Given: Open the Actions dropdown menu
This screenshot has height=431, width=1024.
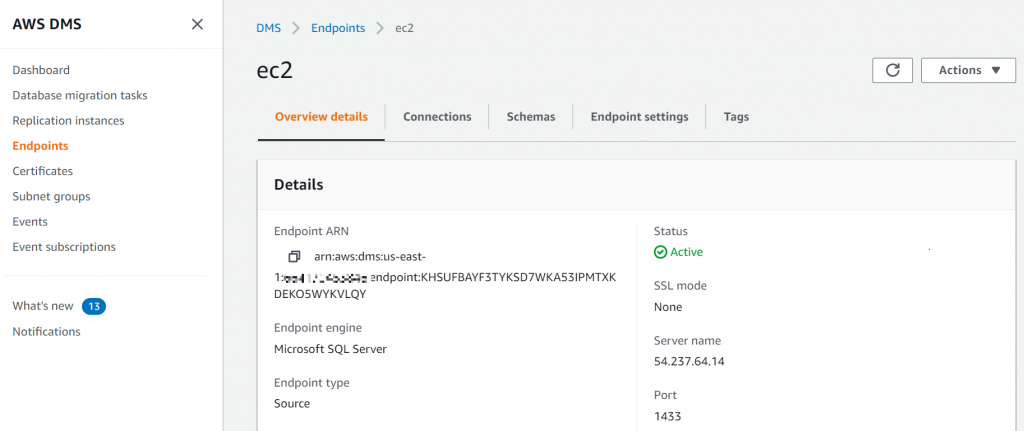Looking at the screenshot, I should [968, 70].
